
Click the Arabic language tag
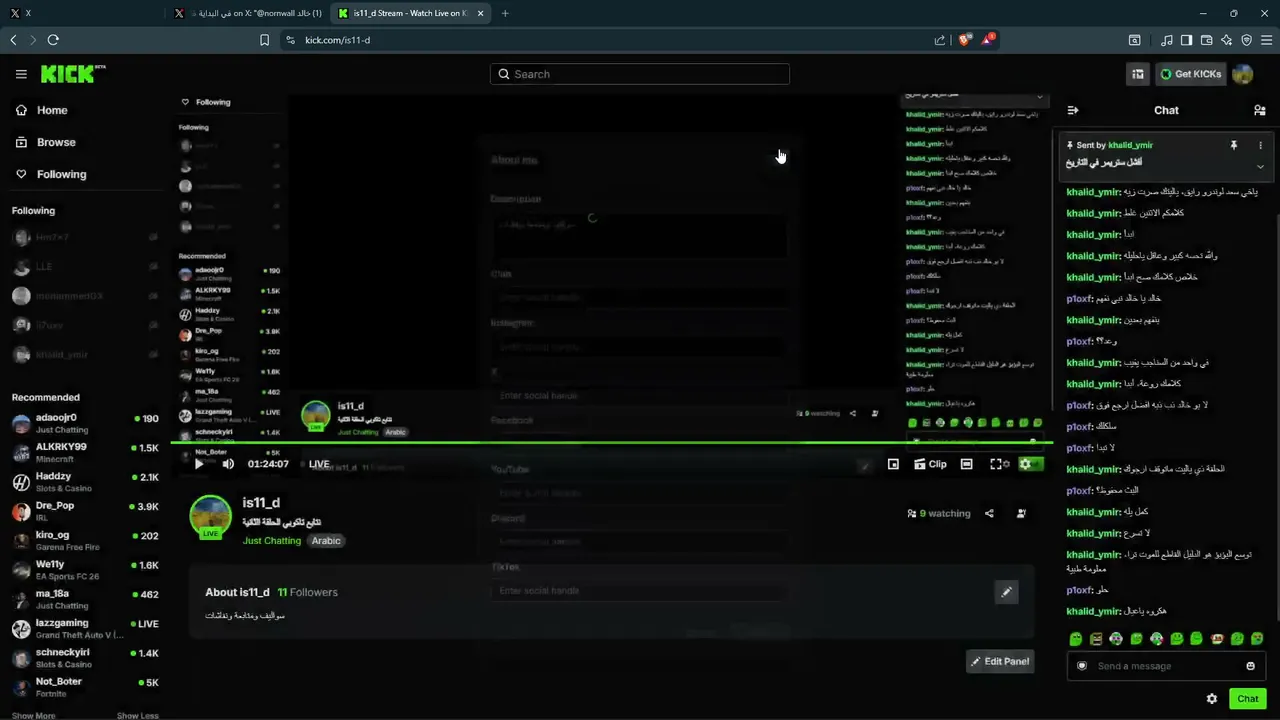[x=326, y=541]
